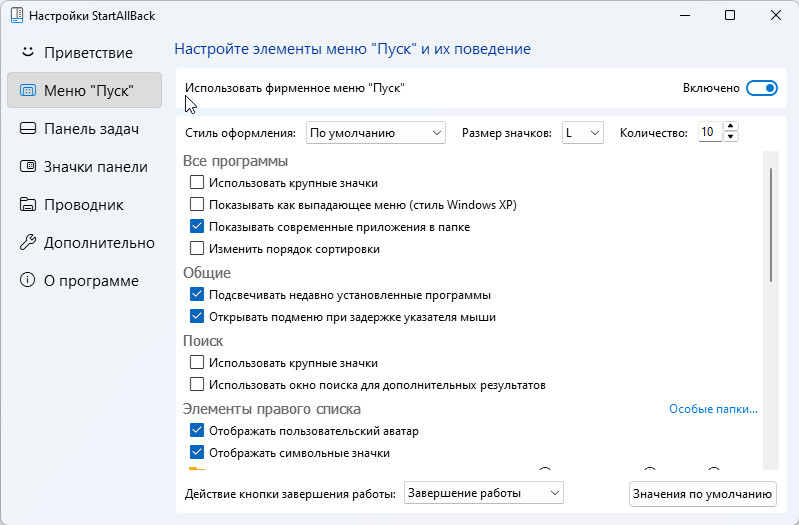
Task: Open the Размер значков dropdown
Action: [x=582, y=133]
